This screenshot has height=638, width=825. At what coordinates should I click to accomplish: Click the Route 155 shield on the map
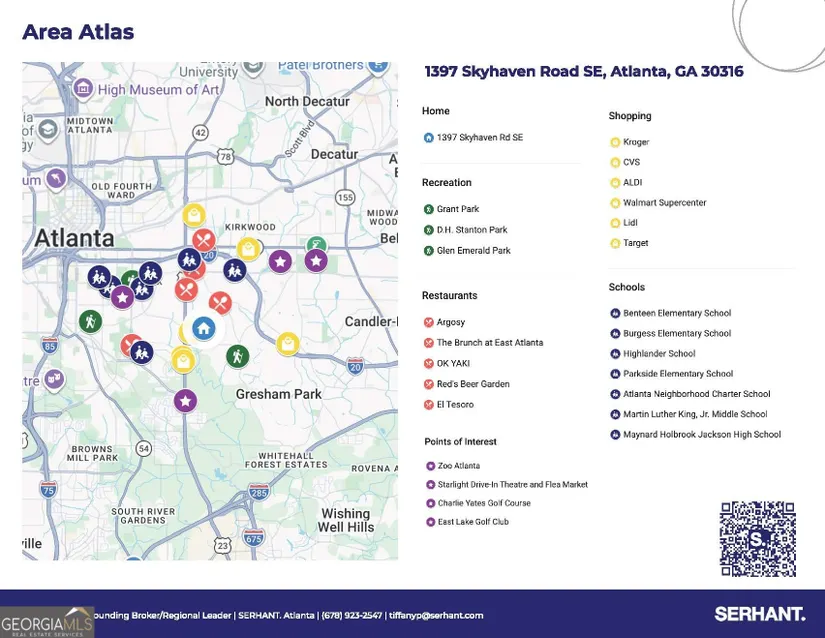tap(345, 197)
